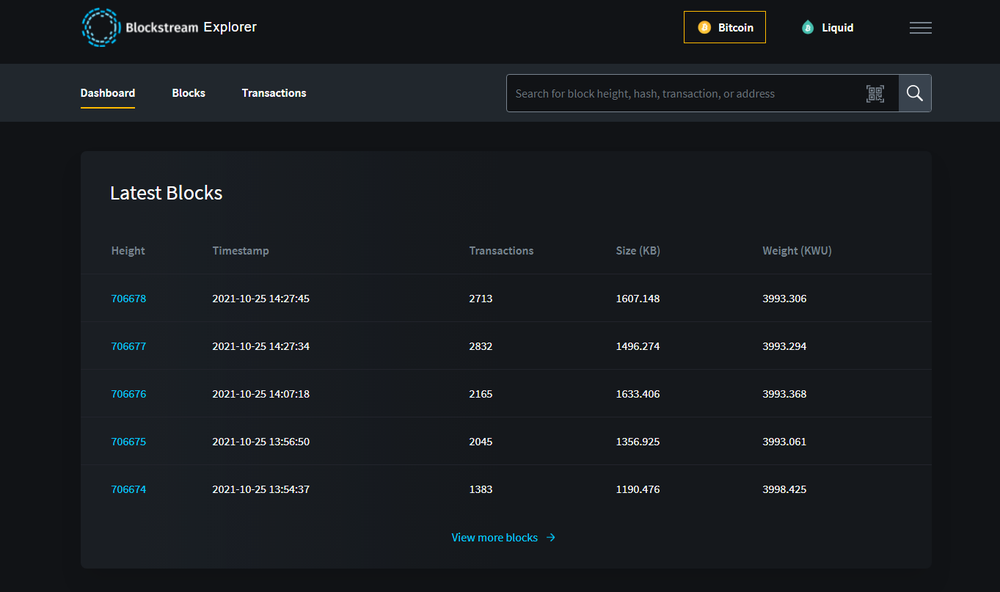
Task: Open the QR code scanner in the search bar
Action: 875,93
